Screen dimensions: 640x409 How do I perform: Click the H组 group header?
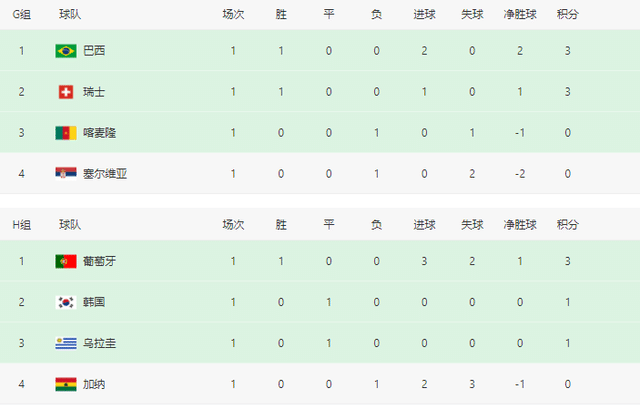coord(22,225)
